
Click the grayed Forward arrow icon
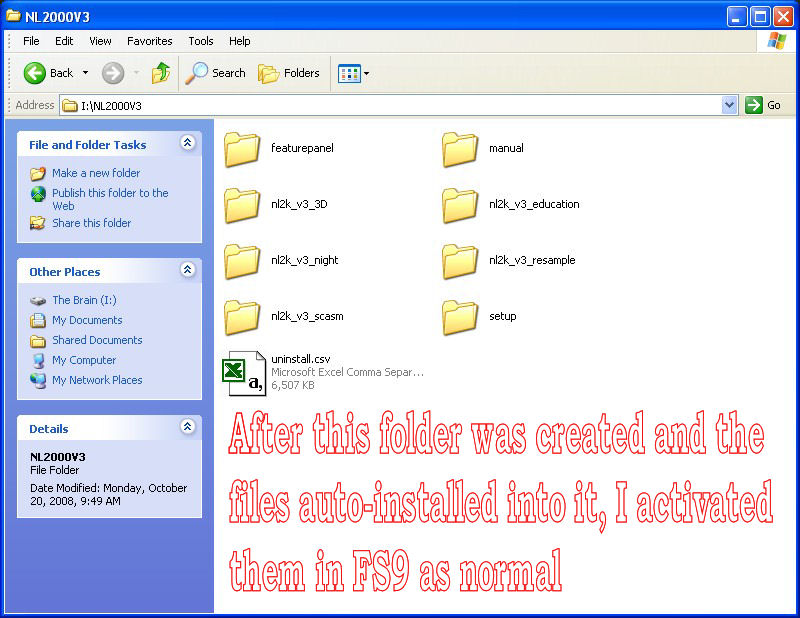coord(113,73)
